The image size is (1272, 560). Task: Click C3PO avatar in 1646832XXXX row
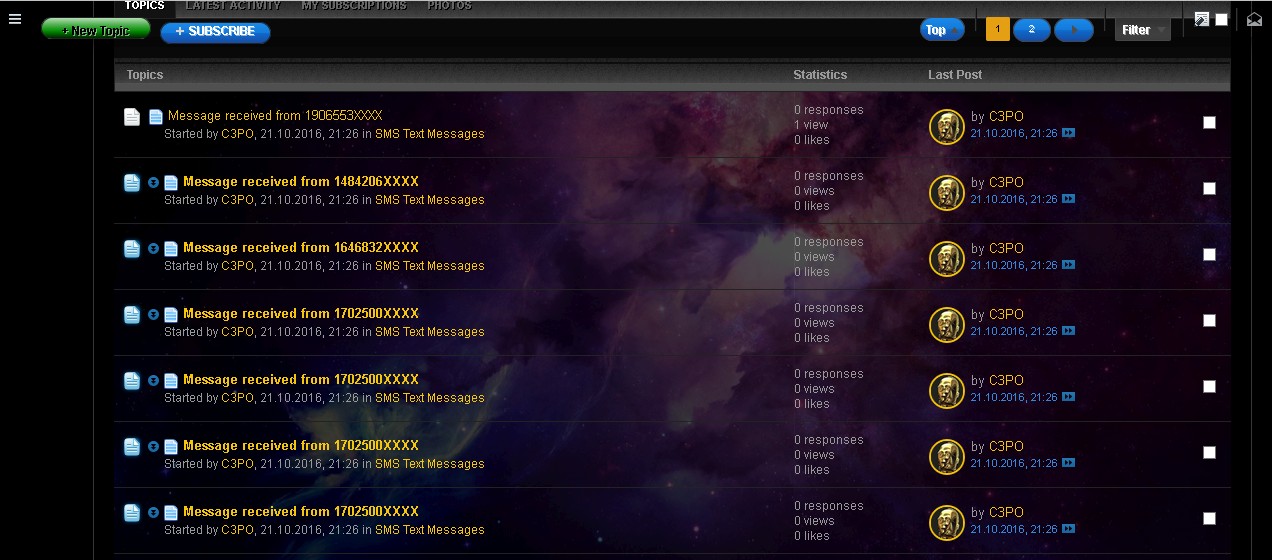(x=946, y=259)
